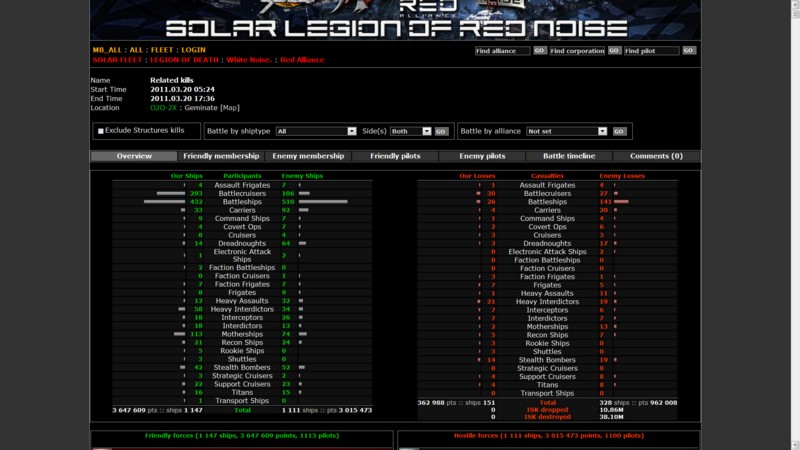800x450 pixels.
Task: Click Heavy Interdictors in Casualties list
Action: (x=547, y=302)
